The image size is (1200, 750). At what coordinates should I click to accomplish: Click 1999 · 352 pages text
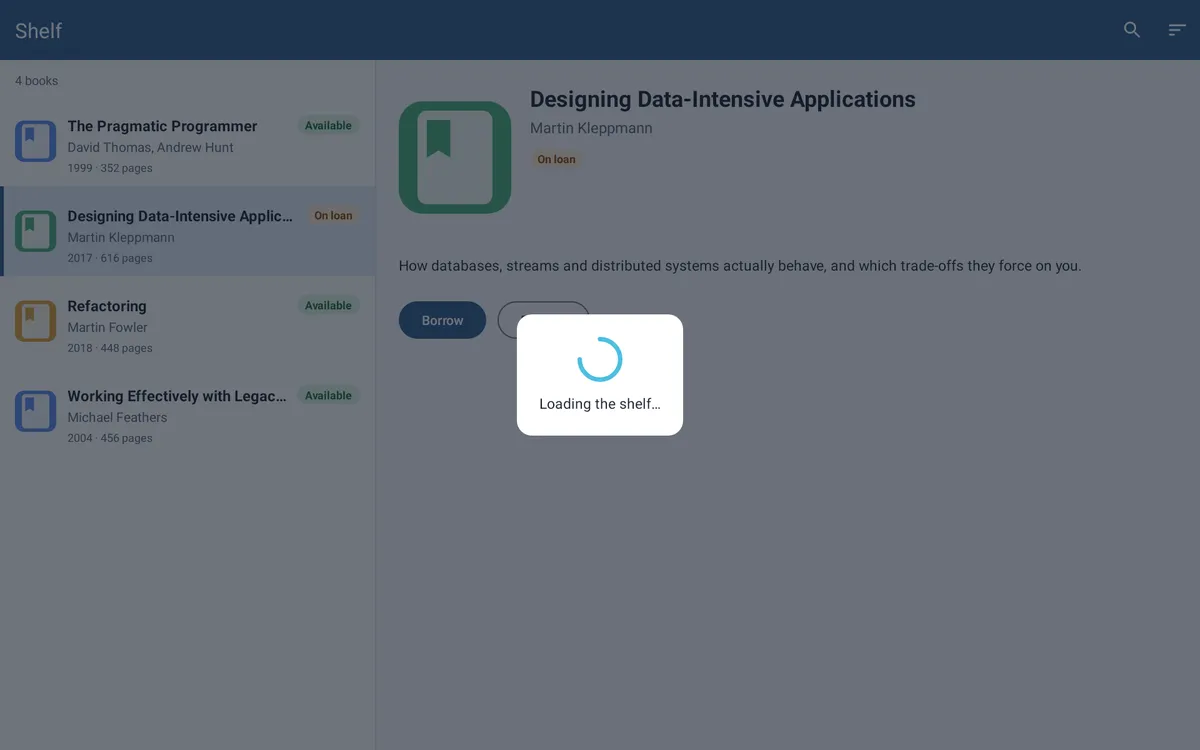tap(110, 168)
